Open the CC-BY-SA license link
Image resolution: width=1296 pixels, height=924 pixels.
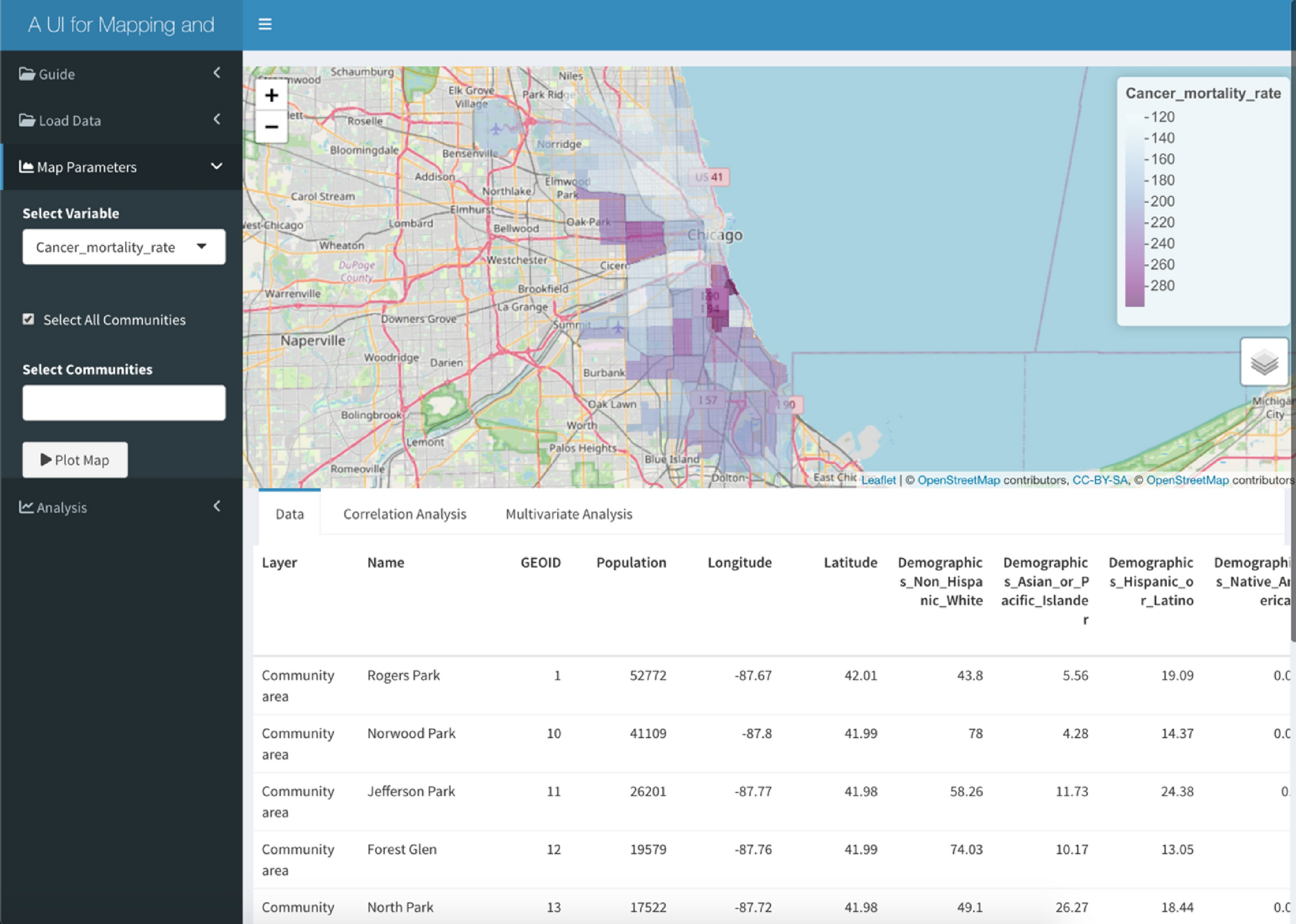click(x=1100, y=480)
